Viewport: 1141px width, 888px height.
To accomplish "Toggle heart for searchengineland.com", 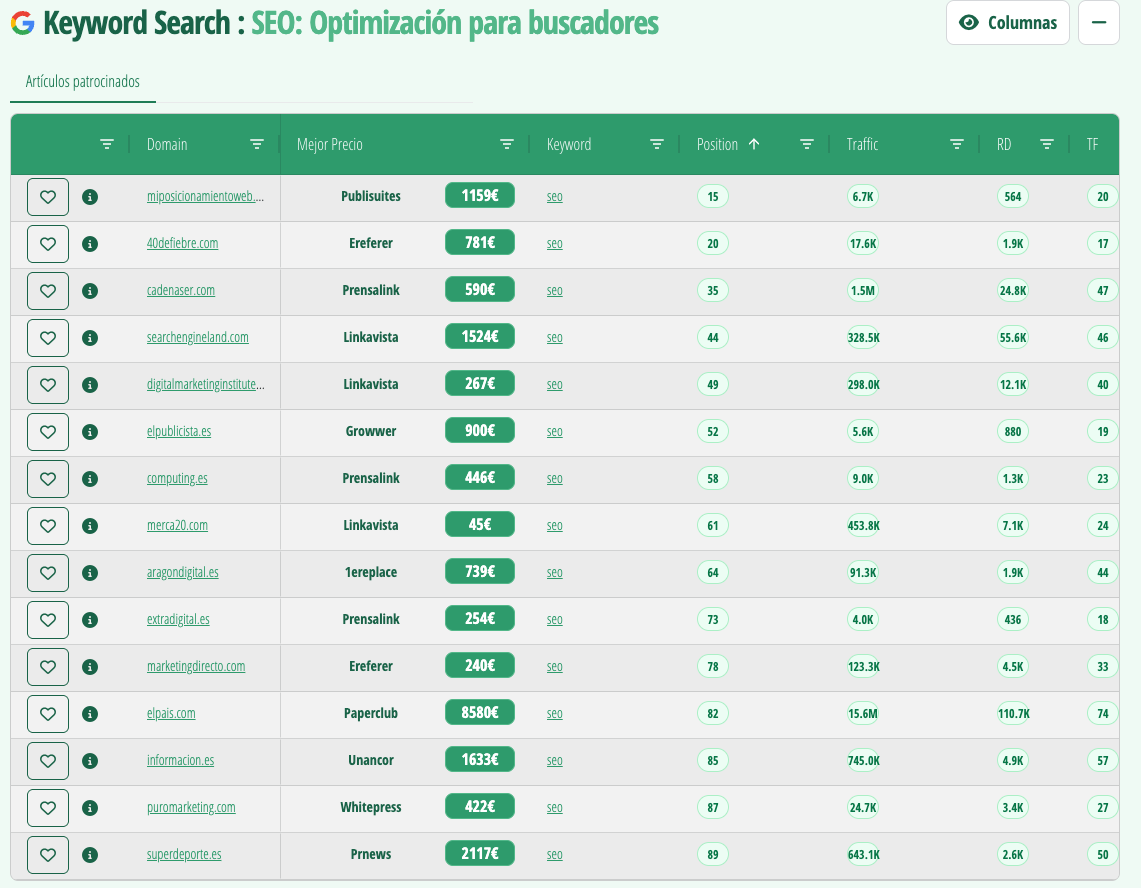I will click(x=48, y=338).
